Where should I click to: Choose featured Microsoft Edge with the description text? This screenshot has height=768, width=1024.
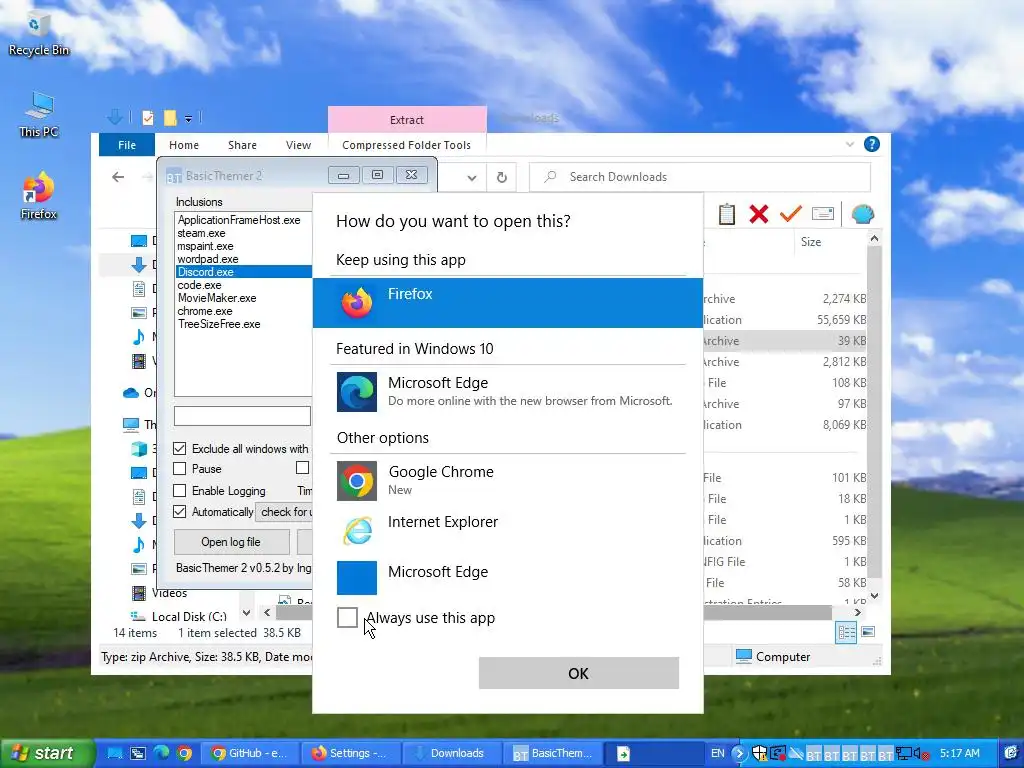click(507, 391)
